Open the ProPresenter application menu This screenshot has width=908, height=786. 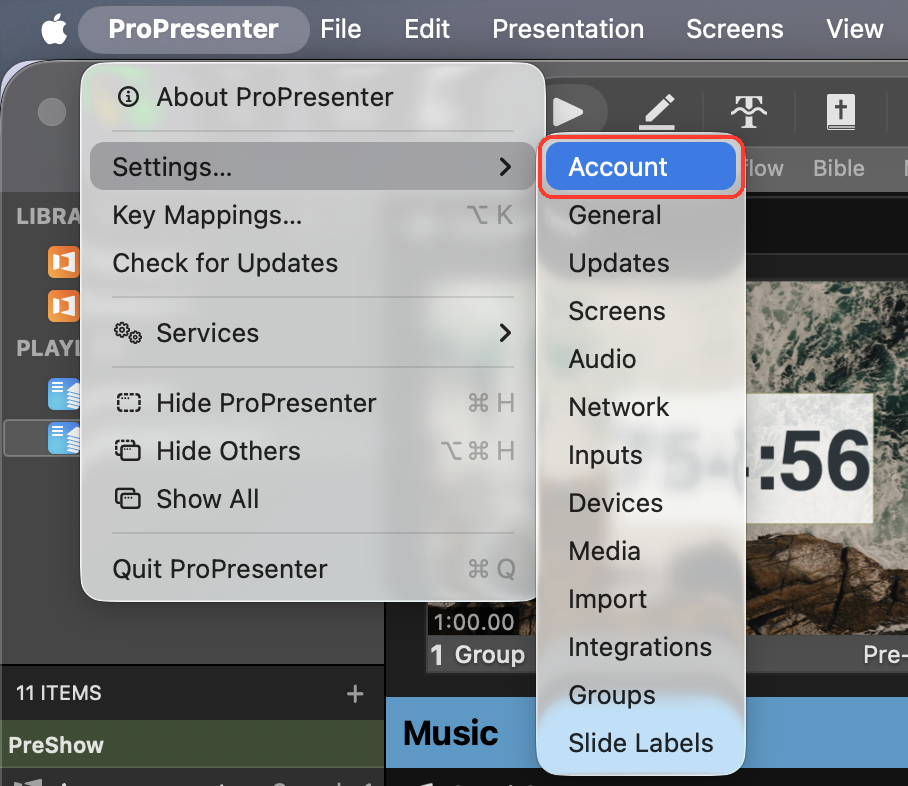tap(193, 29)
